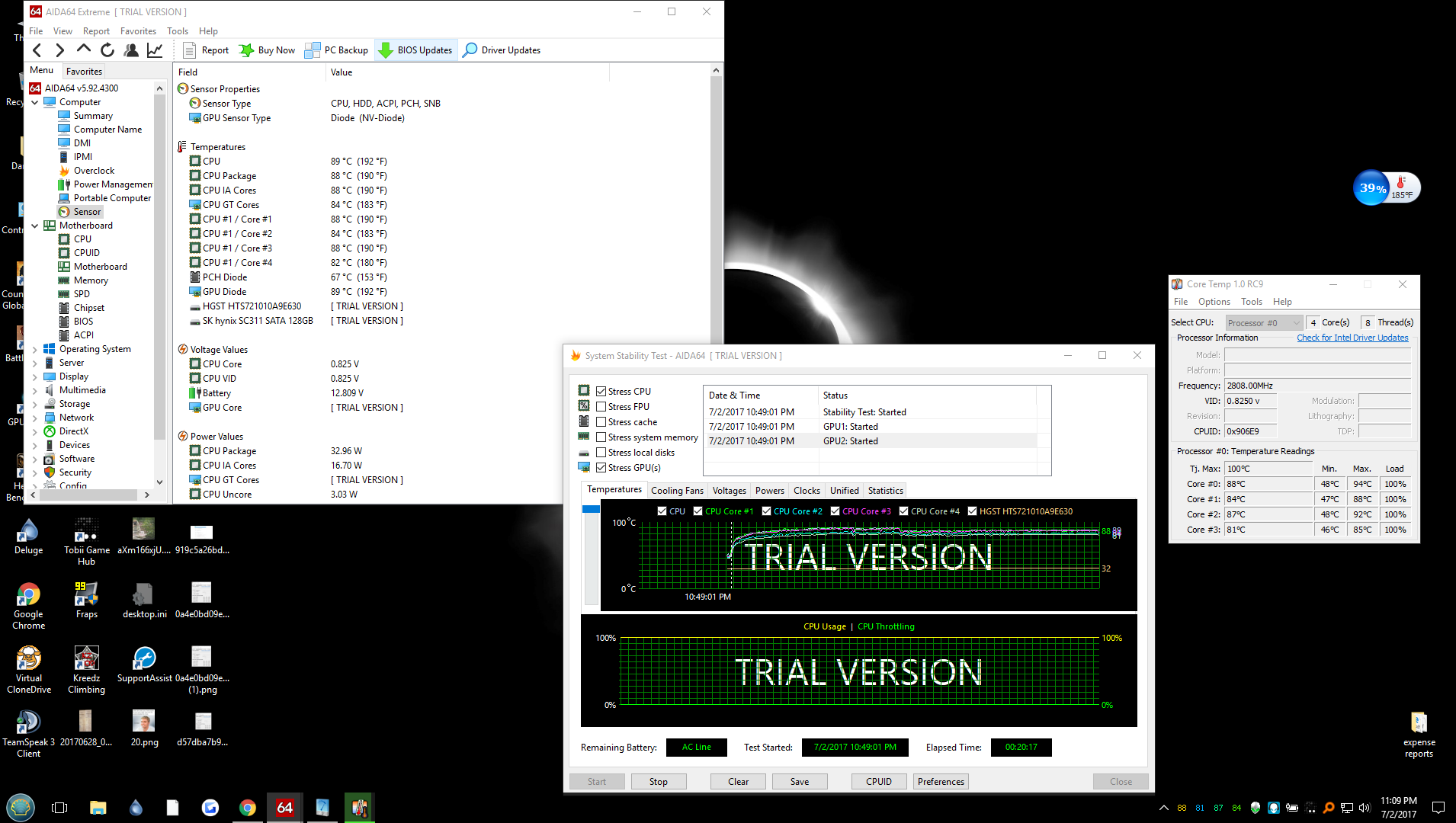1456x823 pixels.
Task: Open Task View on the taskbar
Action: pos(59,807)
